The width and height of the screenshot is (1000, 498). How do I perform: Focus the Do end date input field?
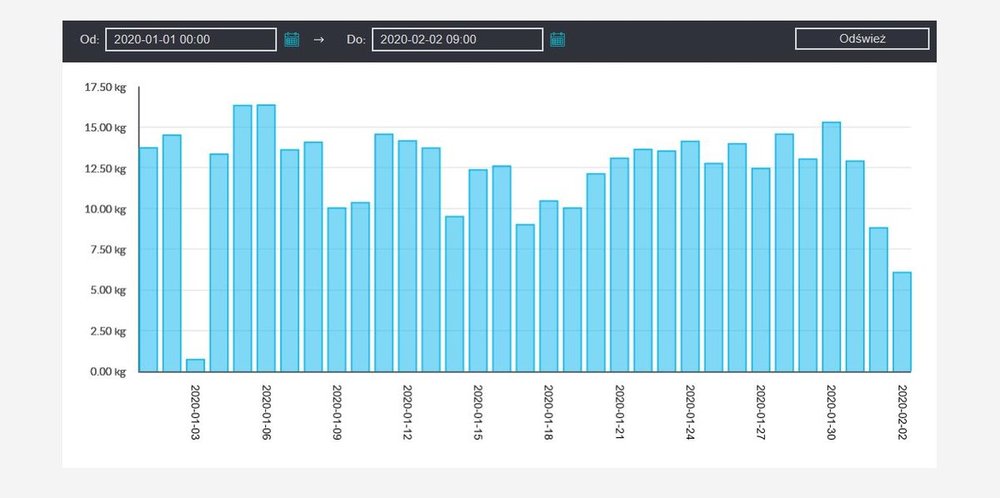coord(457,39)
